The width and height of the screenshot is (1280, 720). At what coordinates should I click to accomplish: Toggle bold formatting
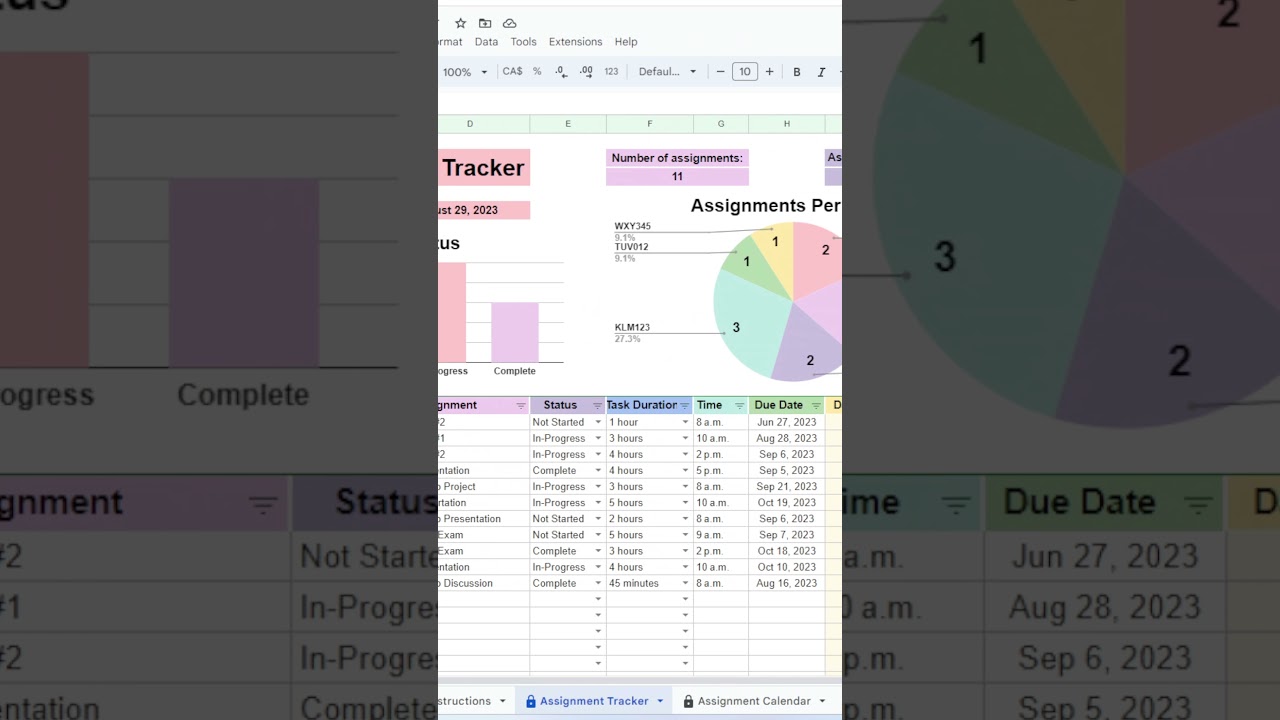[797, 72]
